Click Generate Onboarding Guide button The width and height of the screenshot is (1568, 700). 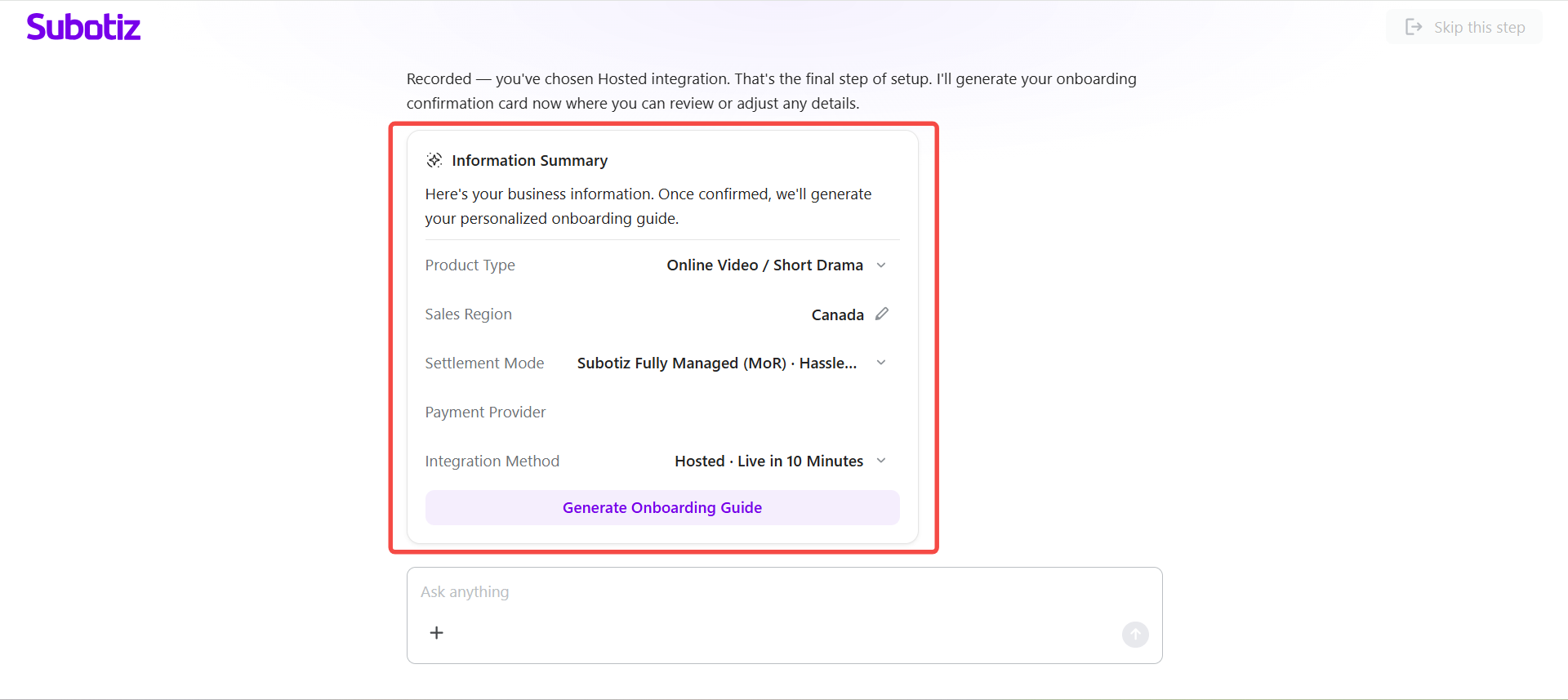(x=661, y=507)
